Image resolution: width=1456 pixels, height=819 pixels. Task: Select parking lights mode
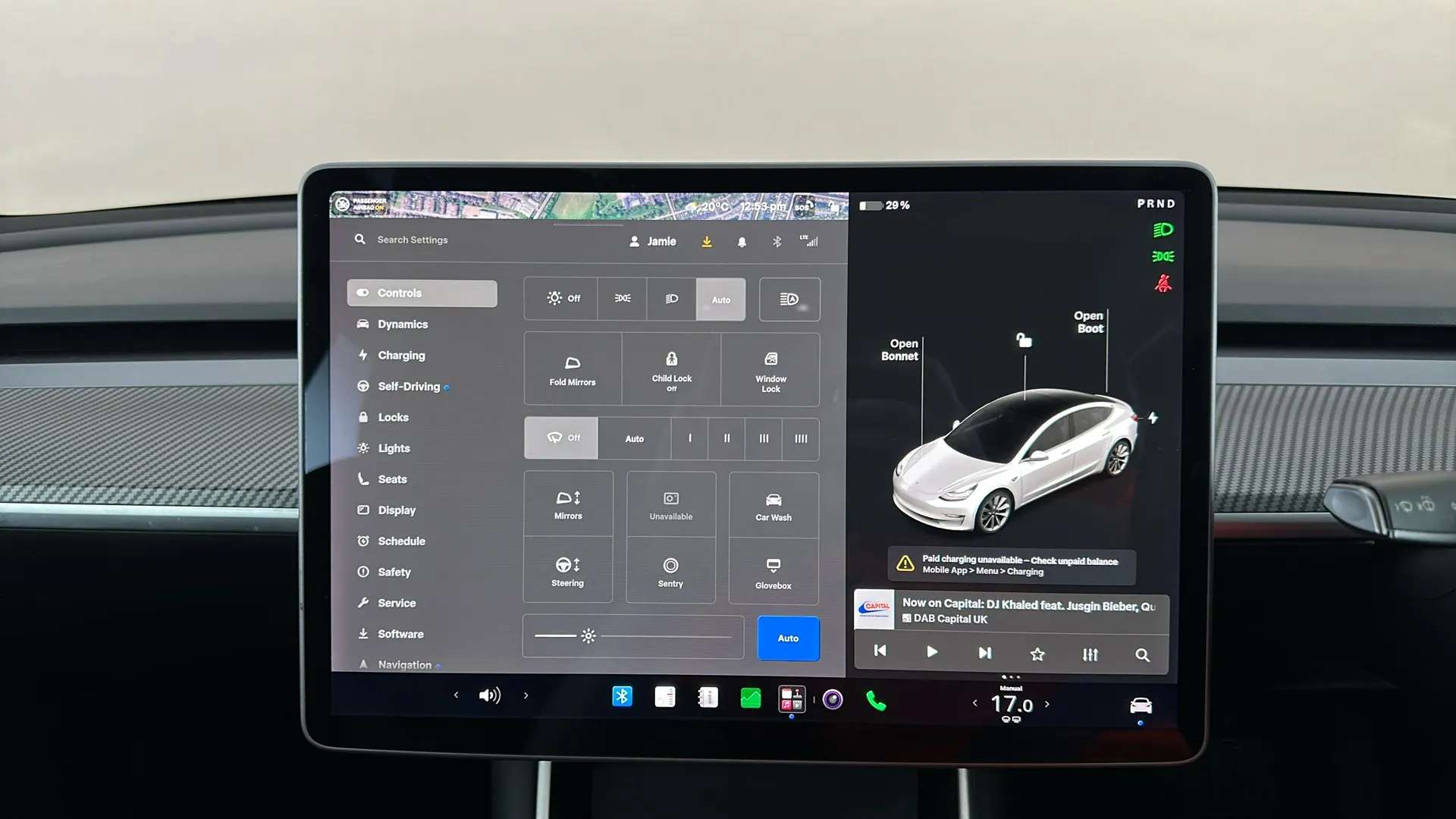coord(622,299)
